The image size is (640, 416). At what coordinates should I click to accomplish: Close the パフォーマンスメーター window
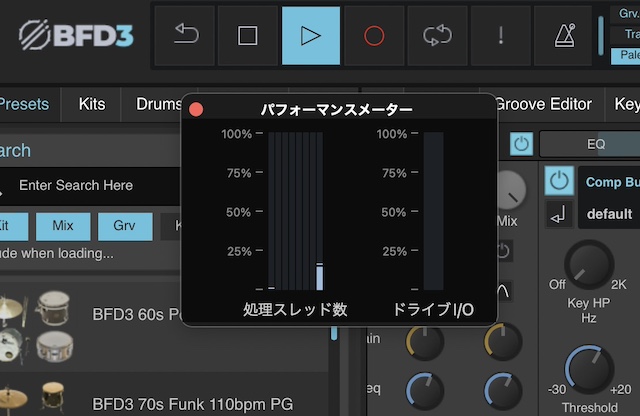pyautogui.click(x=197, y=108)
